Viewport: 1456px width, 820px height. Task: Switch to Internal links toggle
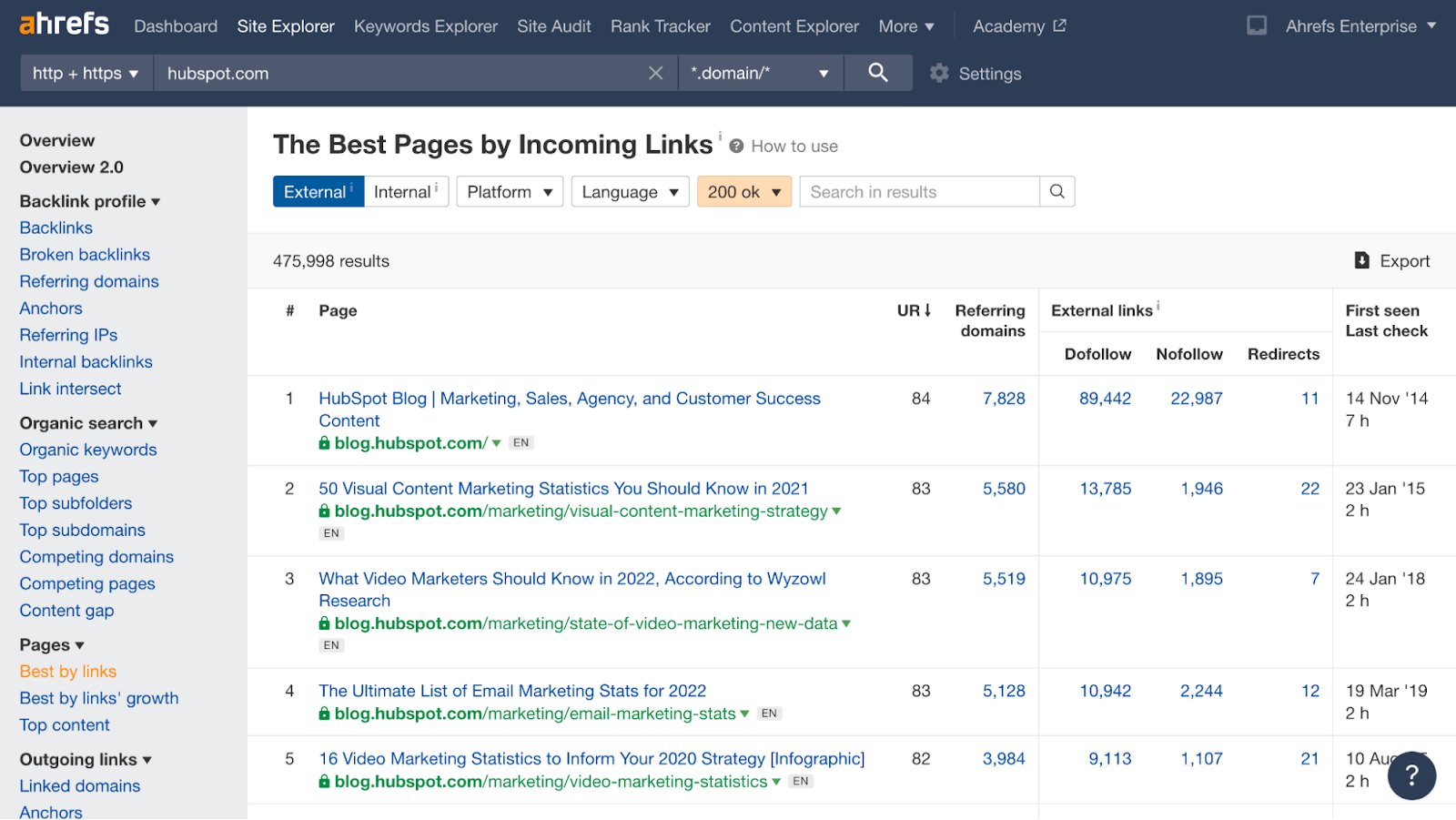tap(403, 192)
